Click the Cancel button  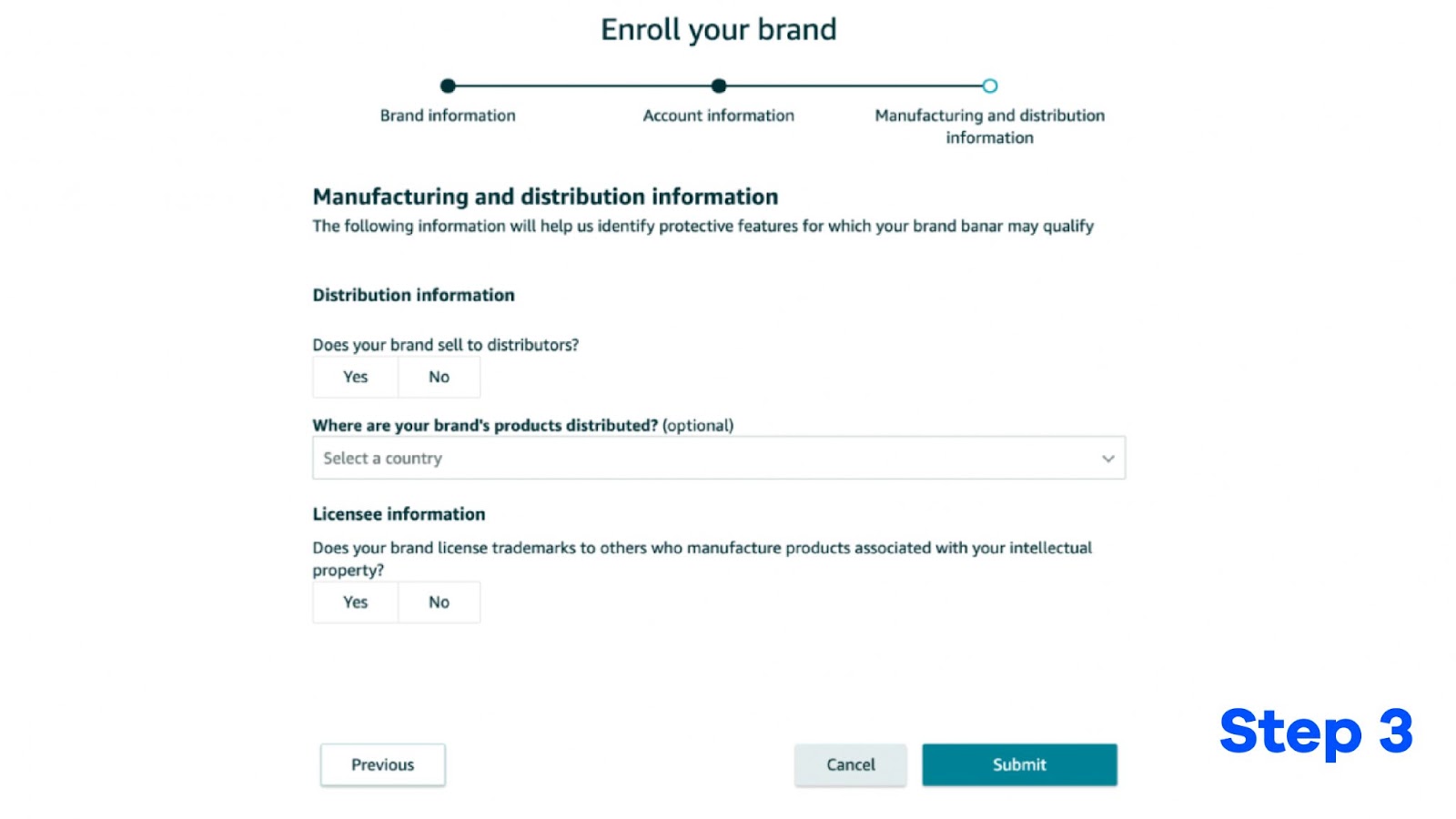(851, 764)
